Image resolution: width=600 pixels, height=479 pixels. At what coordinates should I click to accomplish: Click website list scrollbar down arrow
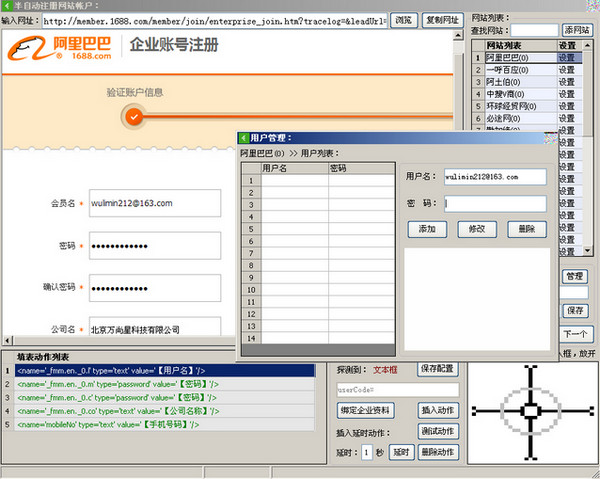pyautogui.click(x=588, y=251)
